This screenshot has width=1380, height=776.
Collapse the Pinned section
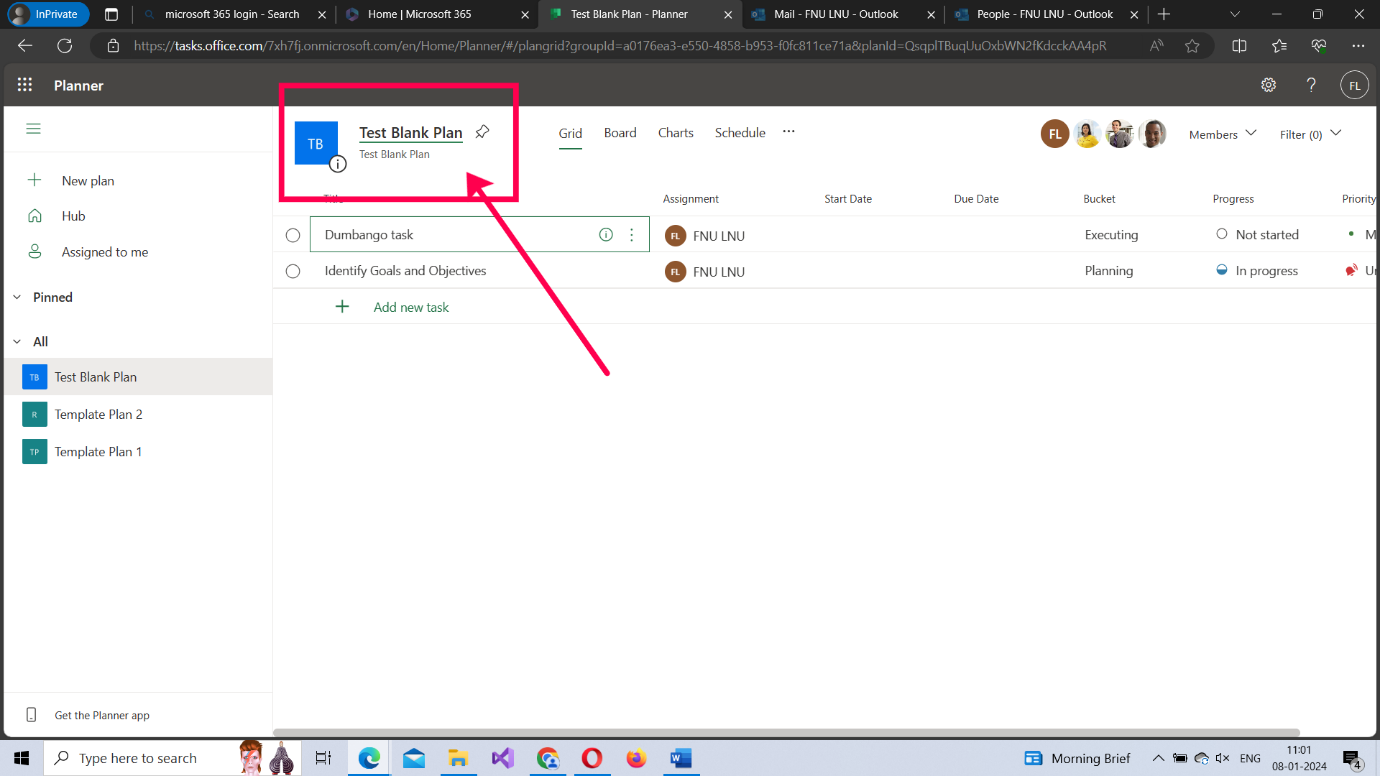pos(17,297)
